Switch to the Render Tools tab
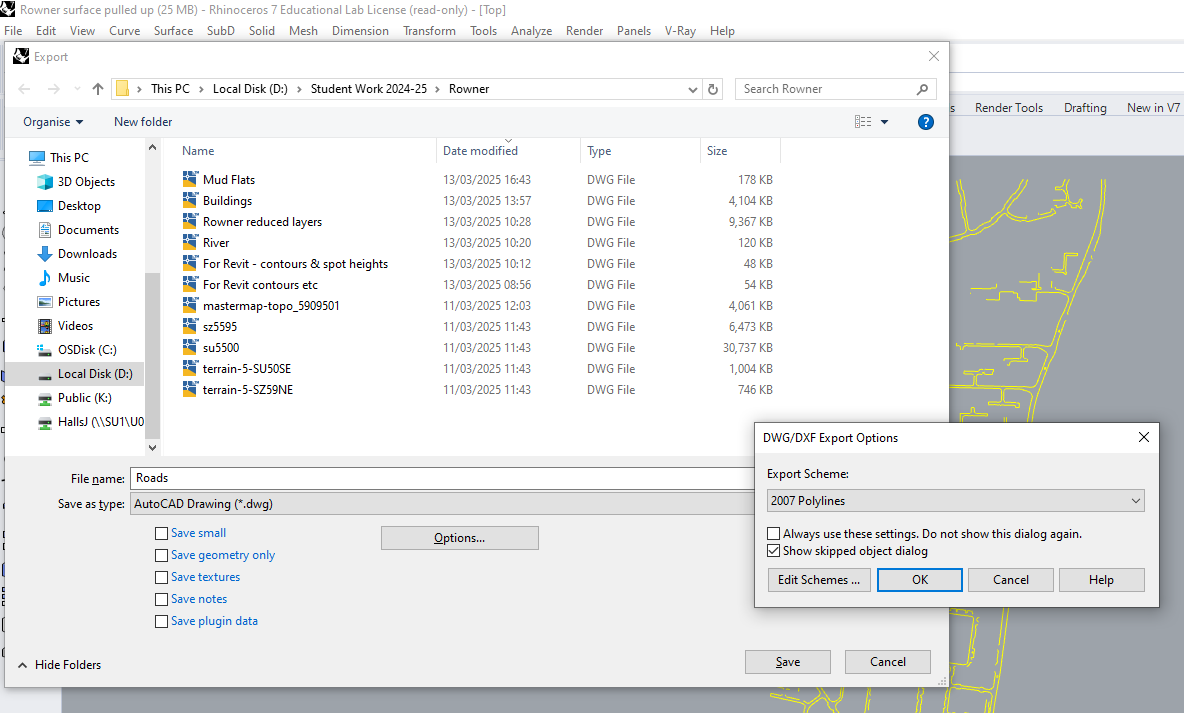The height and width of the screenshot is (713, 1184). coord(1008,108)
